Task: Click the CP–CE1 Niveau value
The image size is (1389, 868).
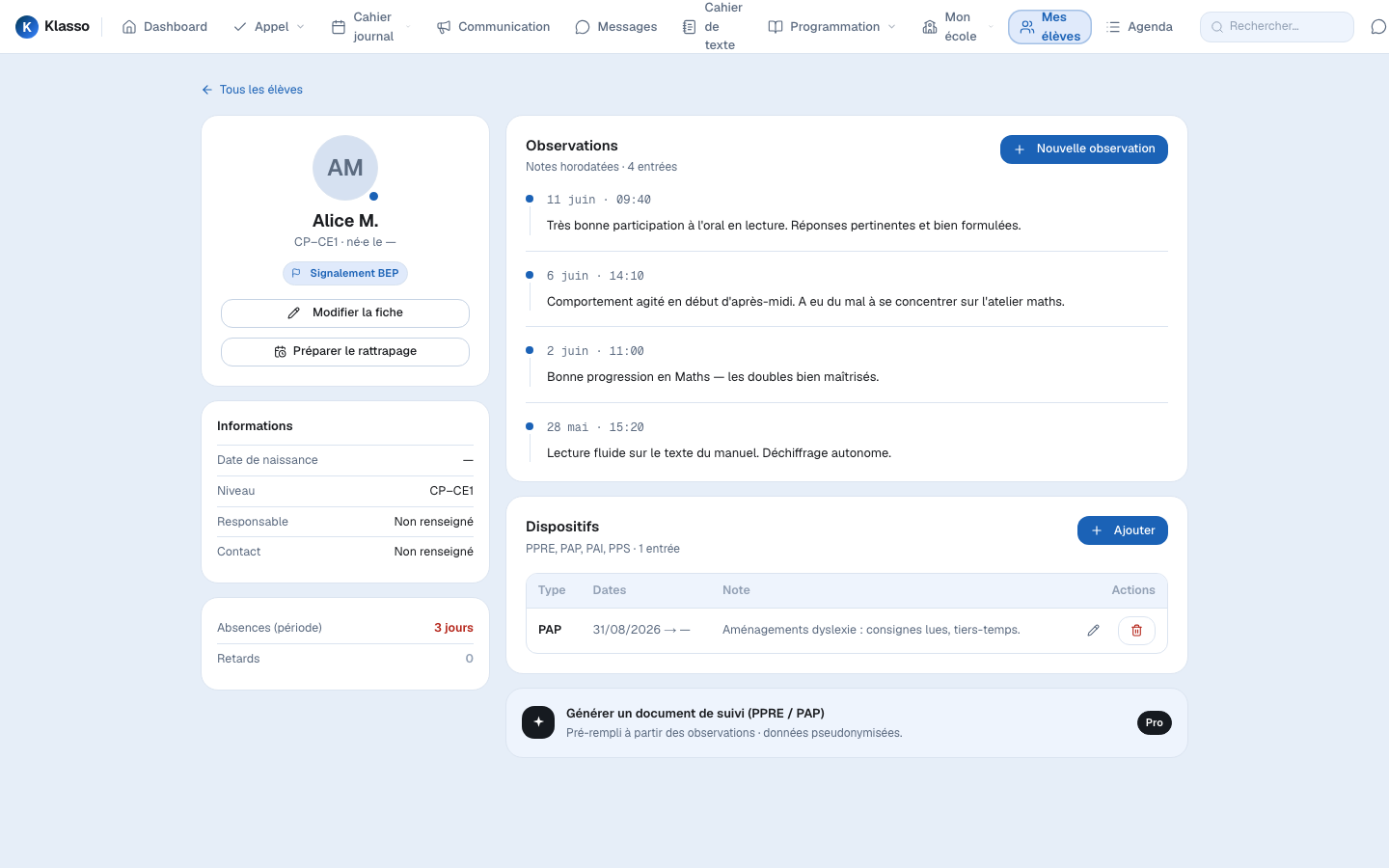Action: coord(451,491)
